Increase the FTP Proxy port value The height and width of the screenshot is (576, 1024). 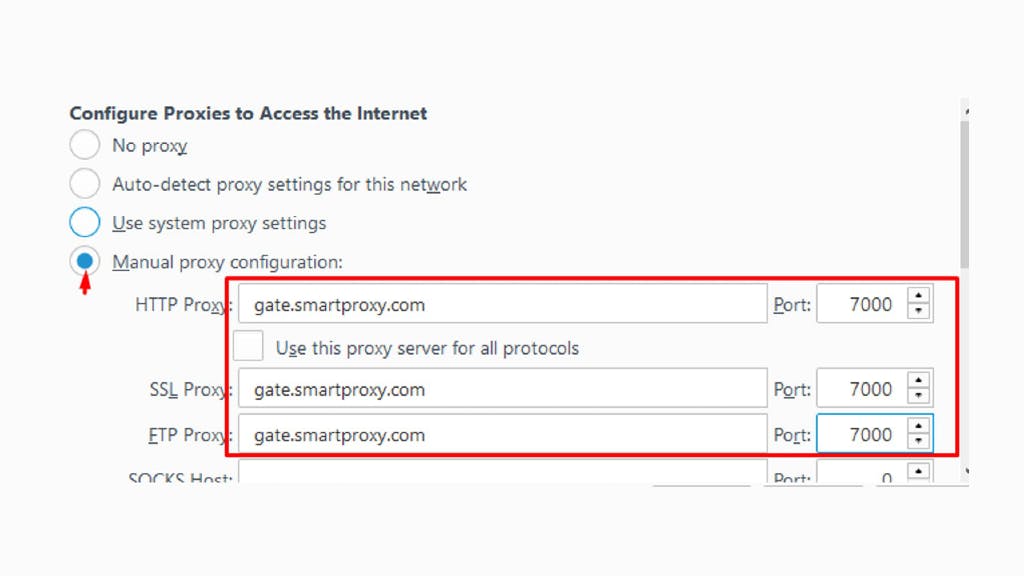click(918, 426)
